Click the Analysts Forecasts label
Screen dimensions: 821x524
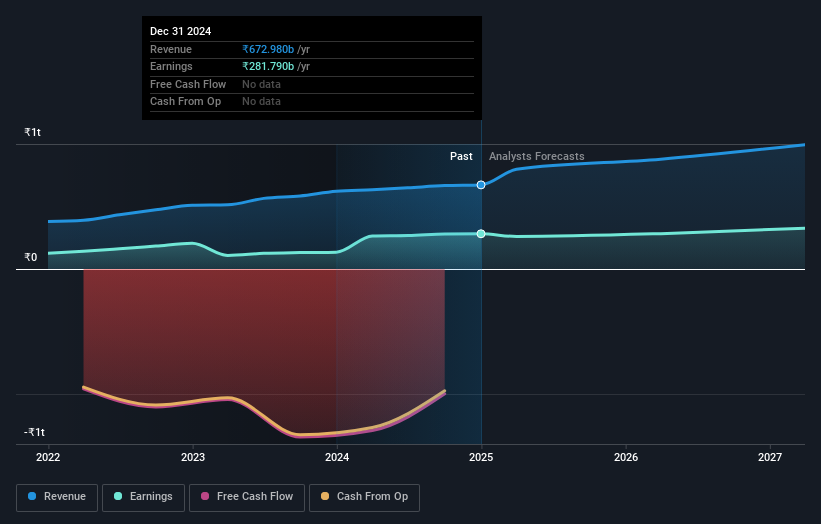(537, 156)
